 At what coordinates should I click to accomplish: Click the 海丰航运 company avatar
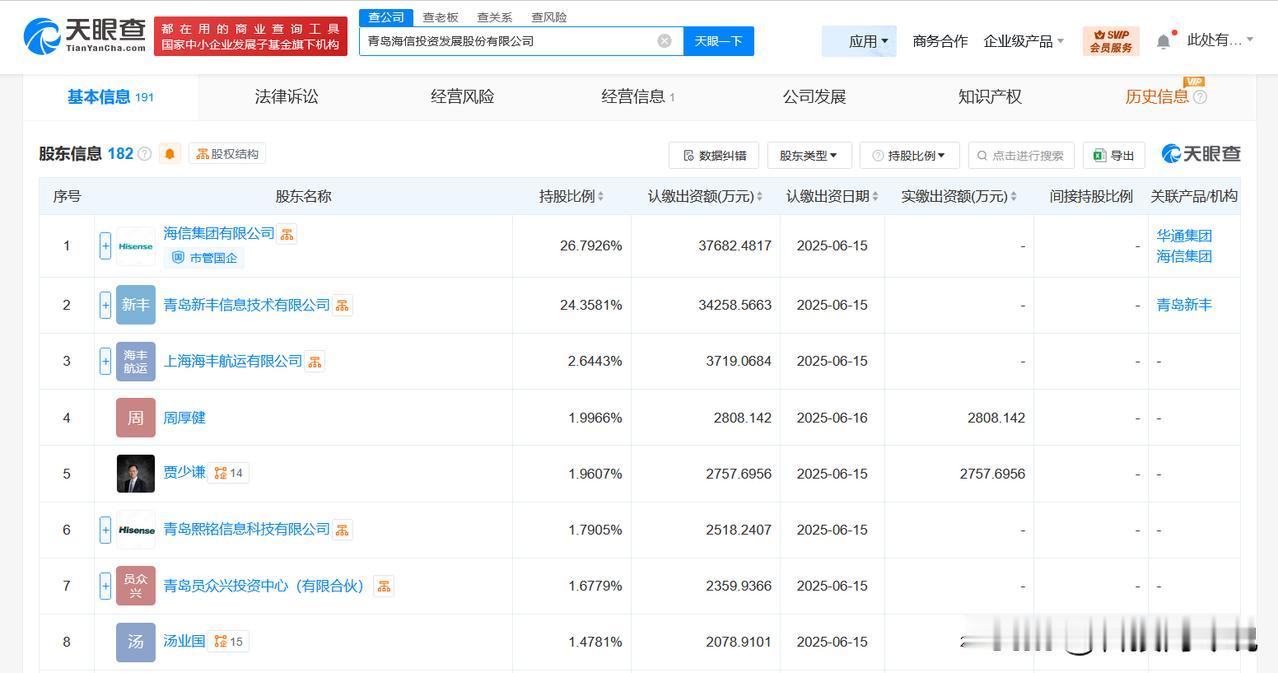coord(136,361)
